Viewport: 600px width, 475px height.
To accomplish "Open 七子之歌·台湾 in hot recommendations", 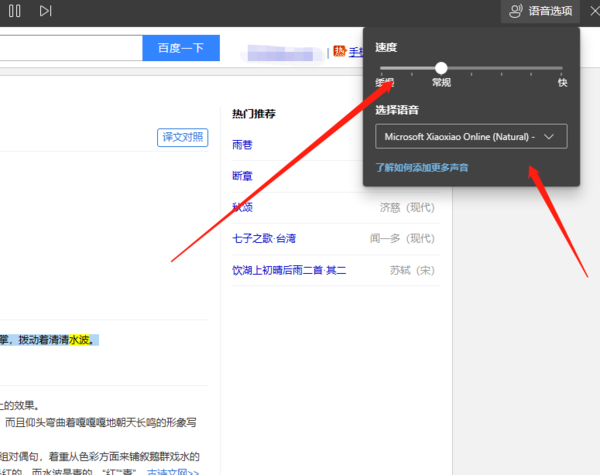I will [264, 238].
